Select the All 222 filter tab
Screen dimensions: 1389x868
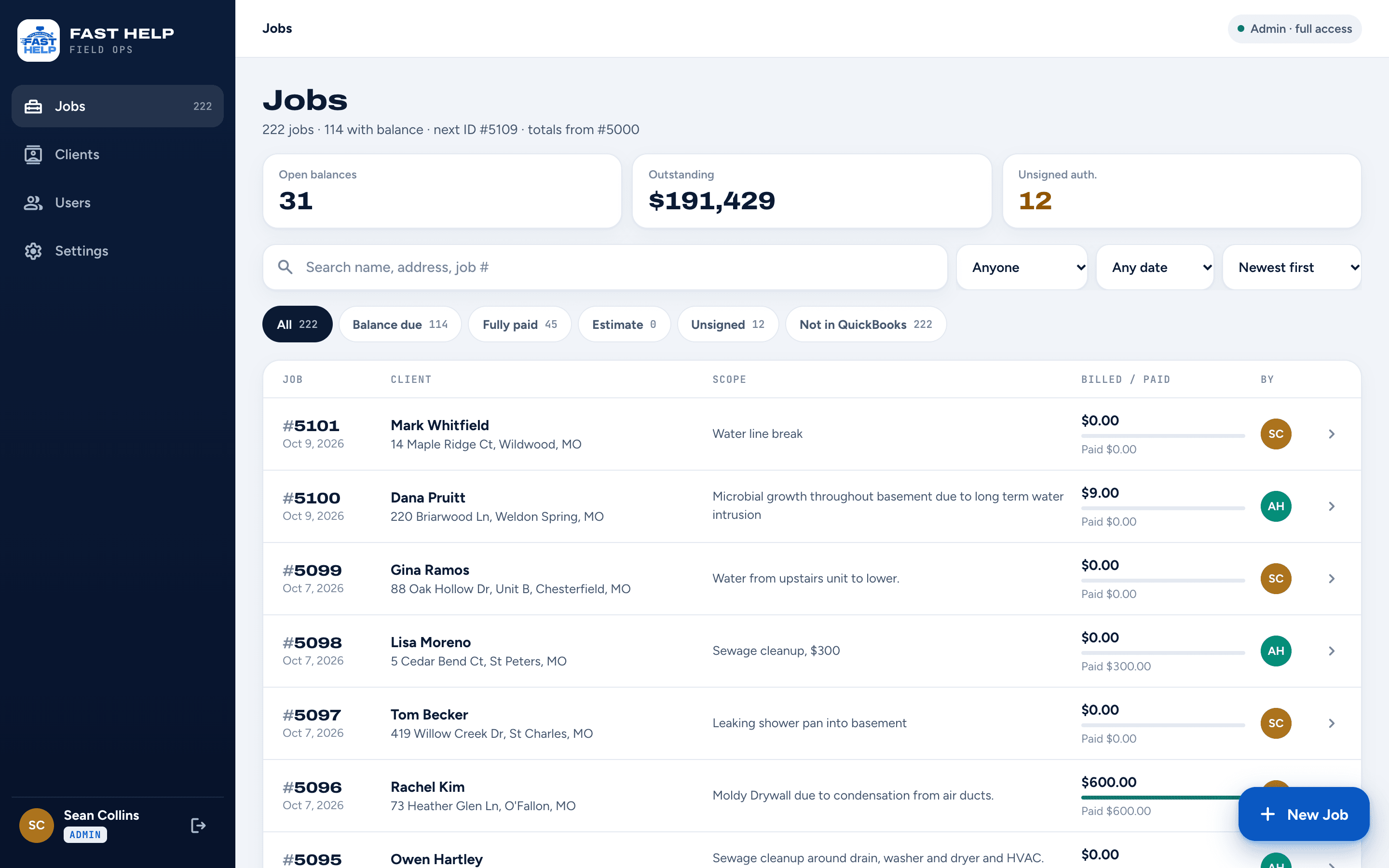(x=297, y=325)
